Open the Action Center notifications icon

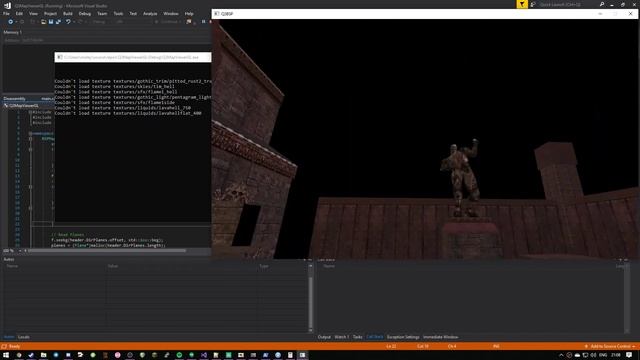click(x=629, y=355)
